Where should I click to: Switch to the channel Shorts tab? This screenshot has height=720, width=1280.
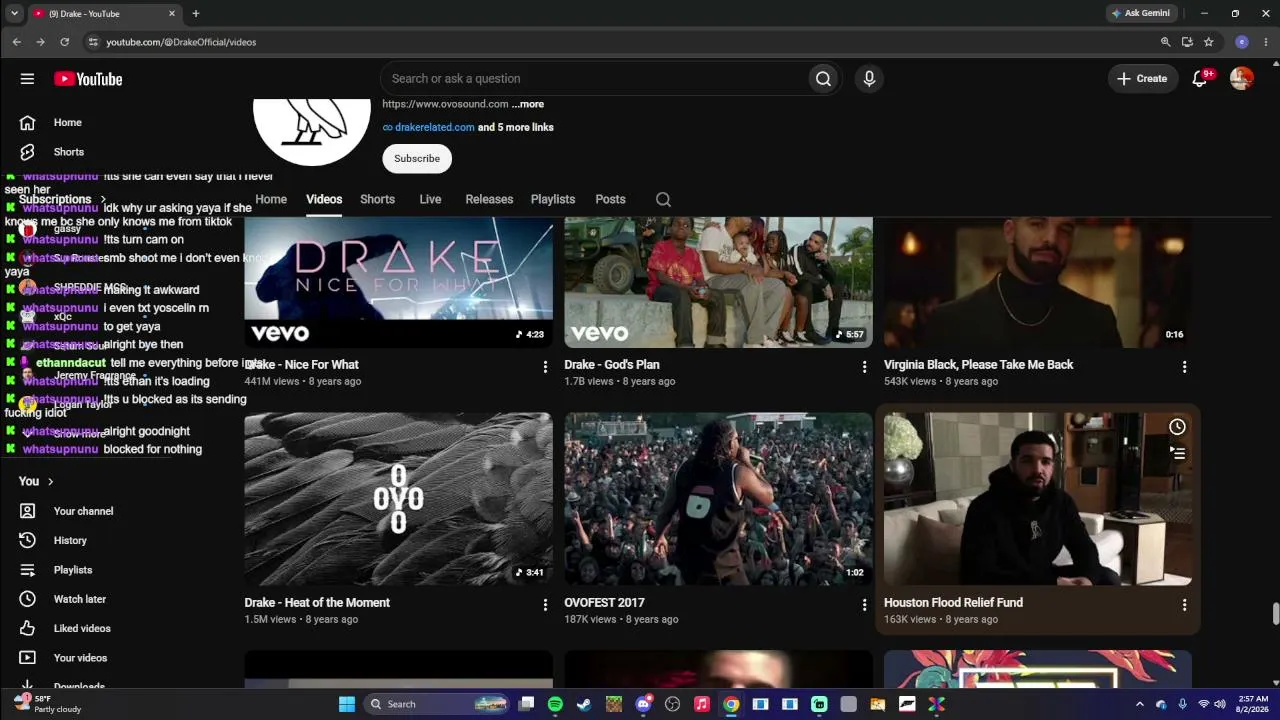pos(377,199)
